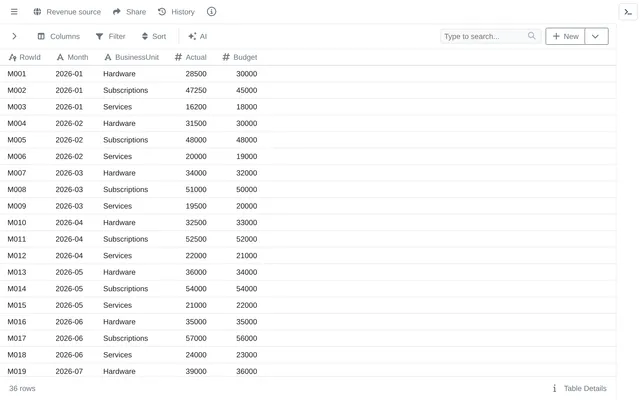Select the Budget cell 18000

click(247, 107)
